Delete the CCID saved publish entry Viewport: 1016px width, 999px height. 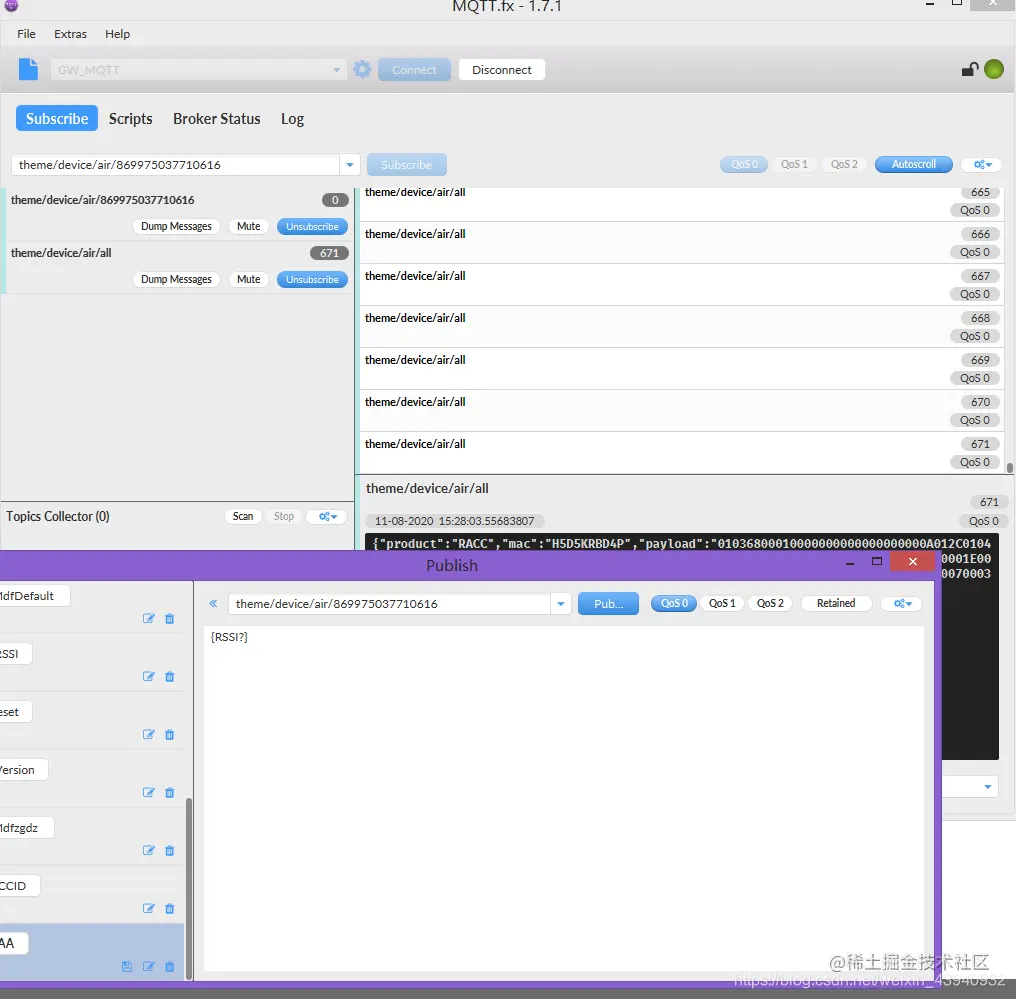pos(170,908)
